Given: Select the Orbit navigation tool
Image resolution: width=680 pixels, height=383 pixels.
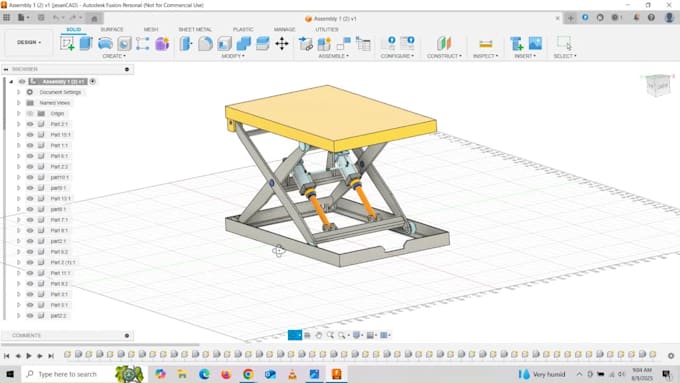Looking at the screenshot, I should pyautogui.click(x=294, y=335).
